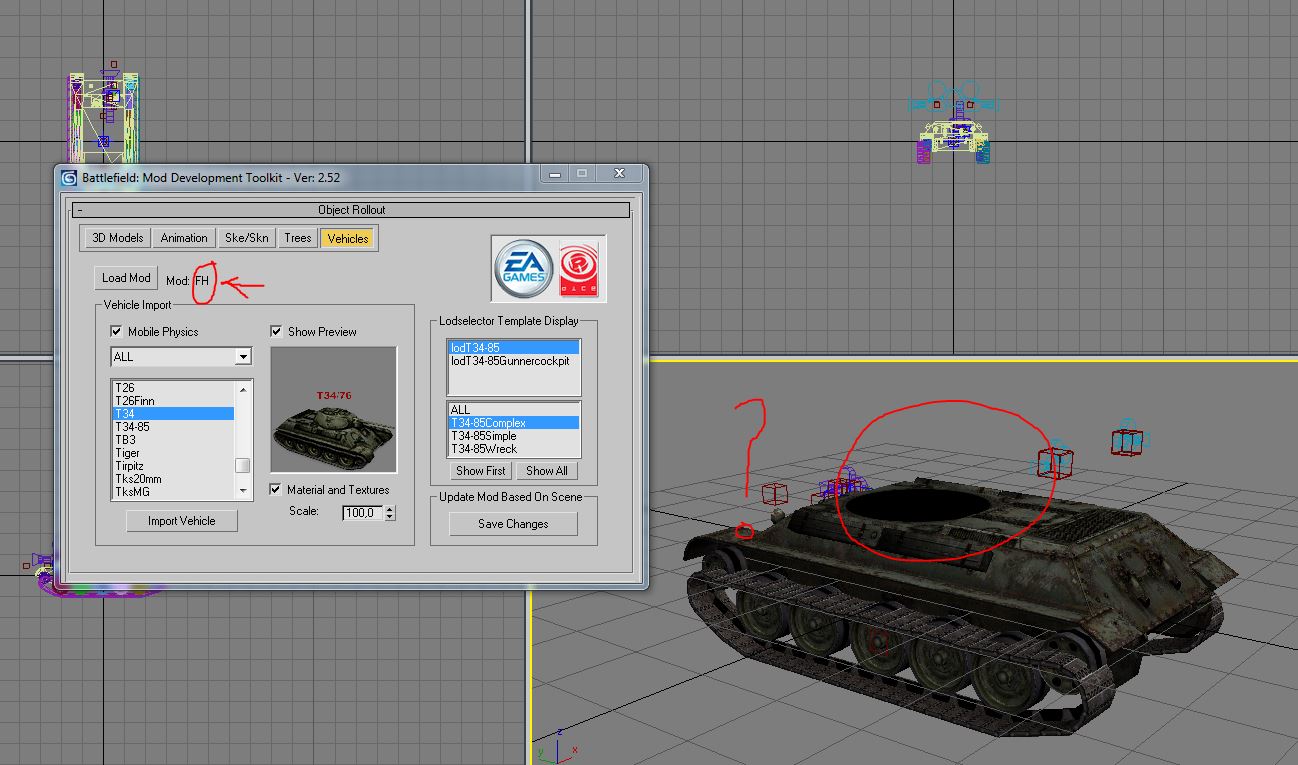Select T26Finn in the vehicle list

pyautogui.click(x=173, y=400)
